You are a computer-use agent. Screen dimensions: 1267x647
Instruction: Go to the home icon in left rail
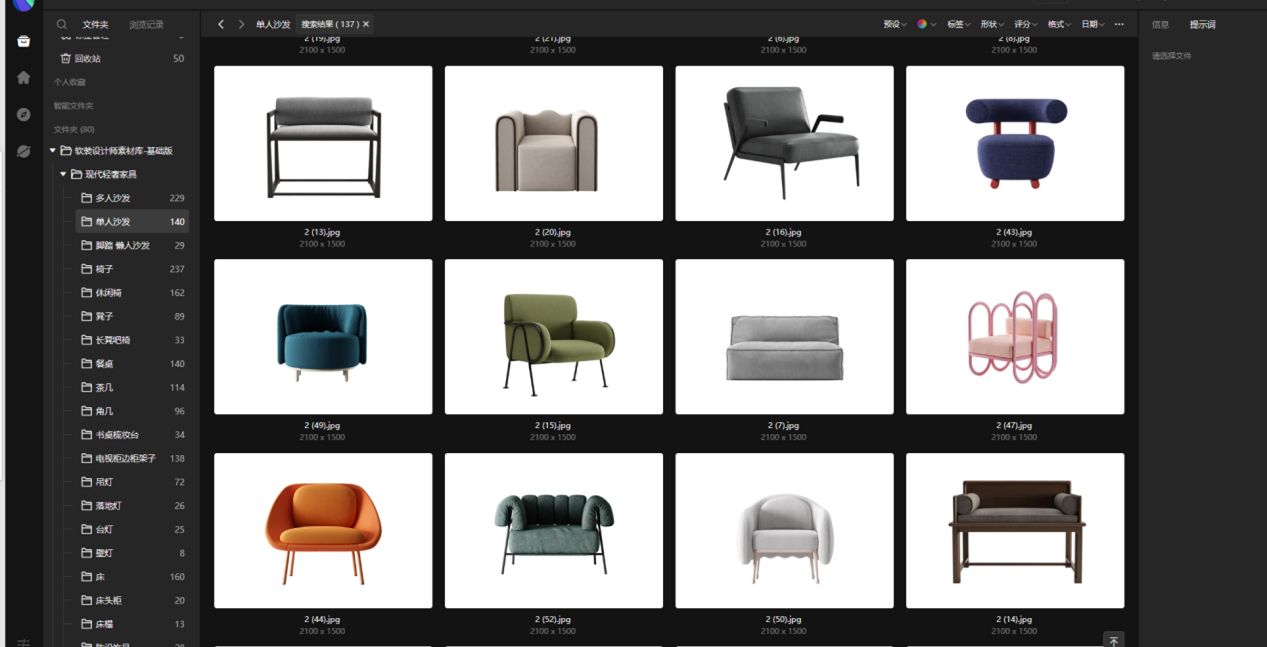(24, 78)
